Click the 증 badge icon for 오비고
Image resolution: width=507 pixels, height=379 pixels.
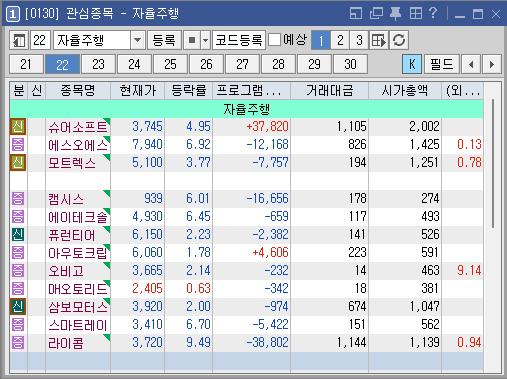(18, 271)
